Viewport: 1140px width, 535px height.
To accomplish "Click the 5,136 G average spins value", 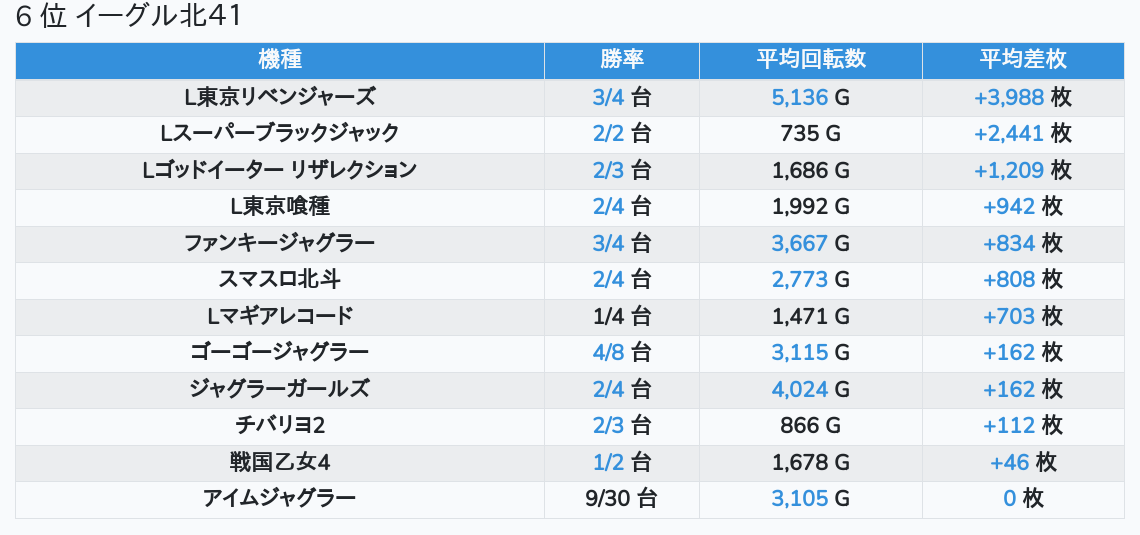I will pyautogui.click(x=800, y=97).
